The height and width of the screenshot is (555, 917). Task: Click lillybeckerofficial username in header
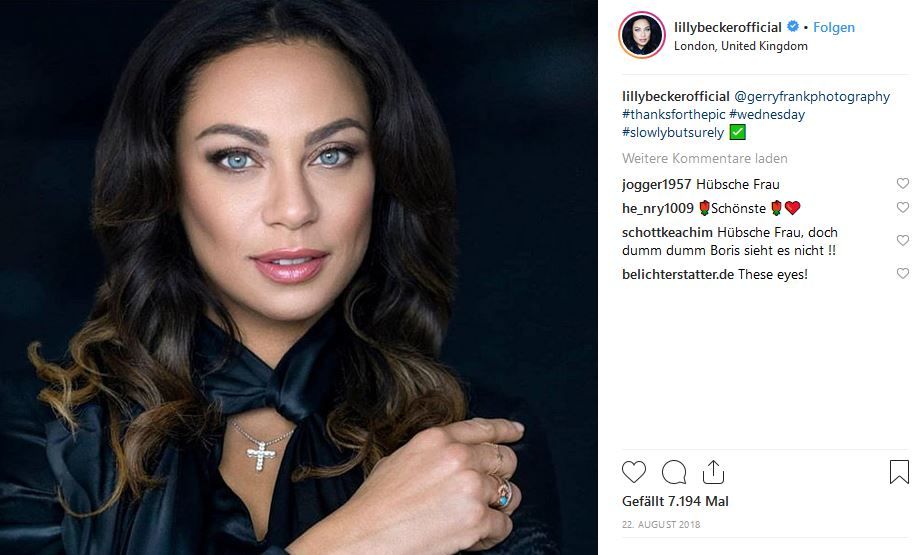pyautogui.click(x=728, y=28)
